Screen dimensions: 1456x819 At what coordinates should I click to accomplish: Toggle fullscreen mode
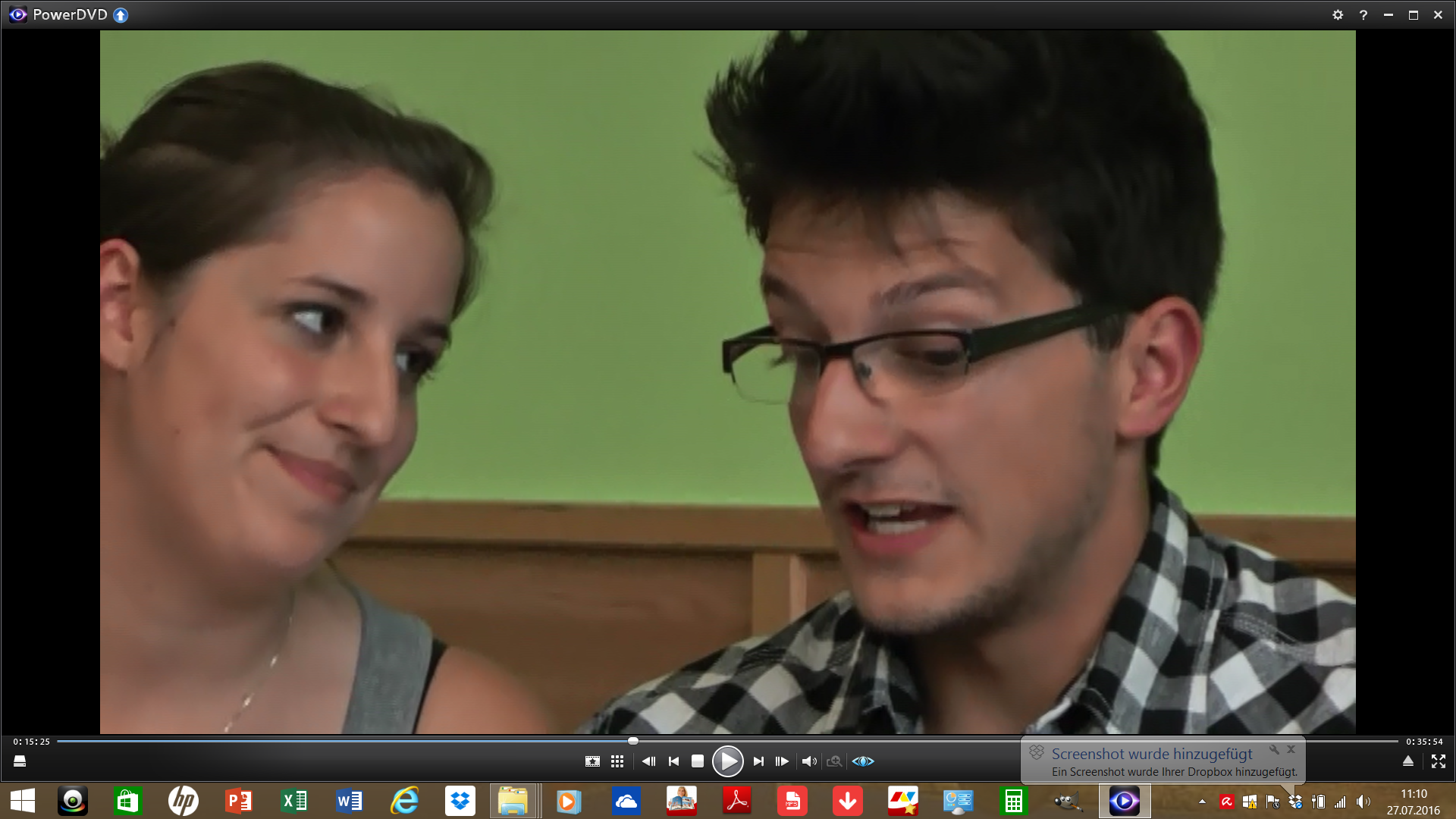tap(1438, 761)
